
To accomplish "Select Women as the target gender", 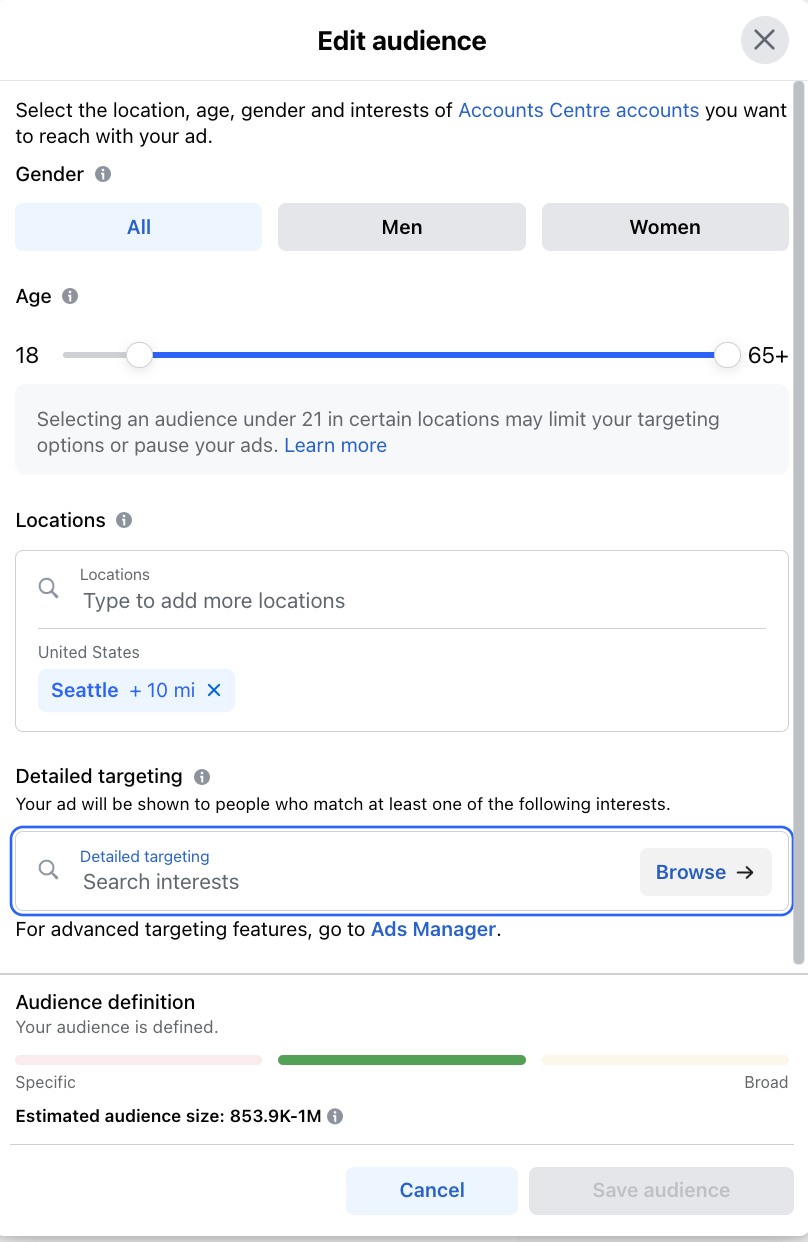I will (x=664, y=227).
